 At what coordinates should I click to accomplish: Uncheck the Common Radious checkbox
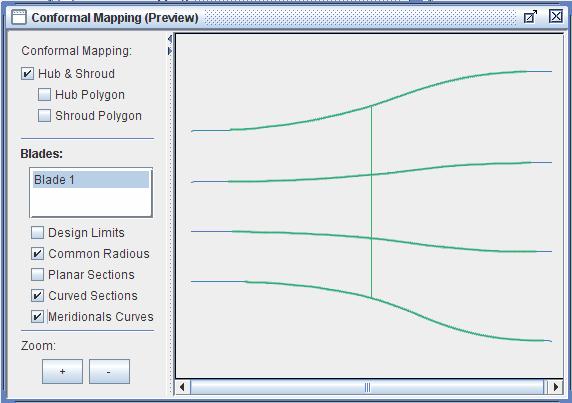[37, 253]
